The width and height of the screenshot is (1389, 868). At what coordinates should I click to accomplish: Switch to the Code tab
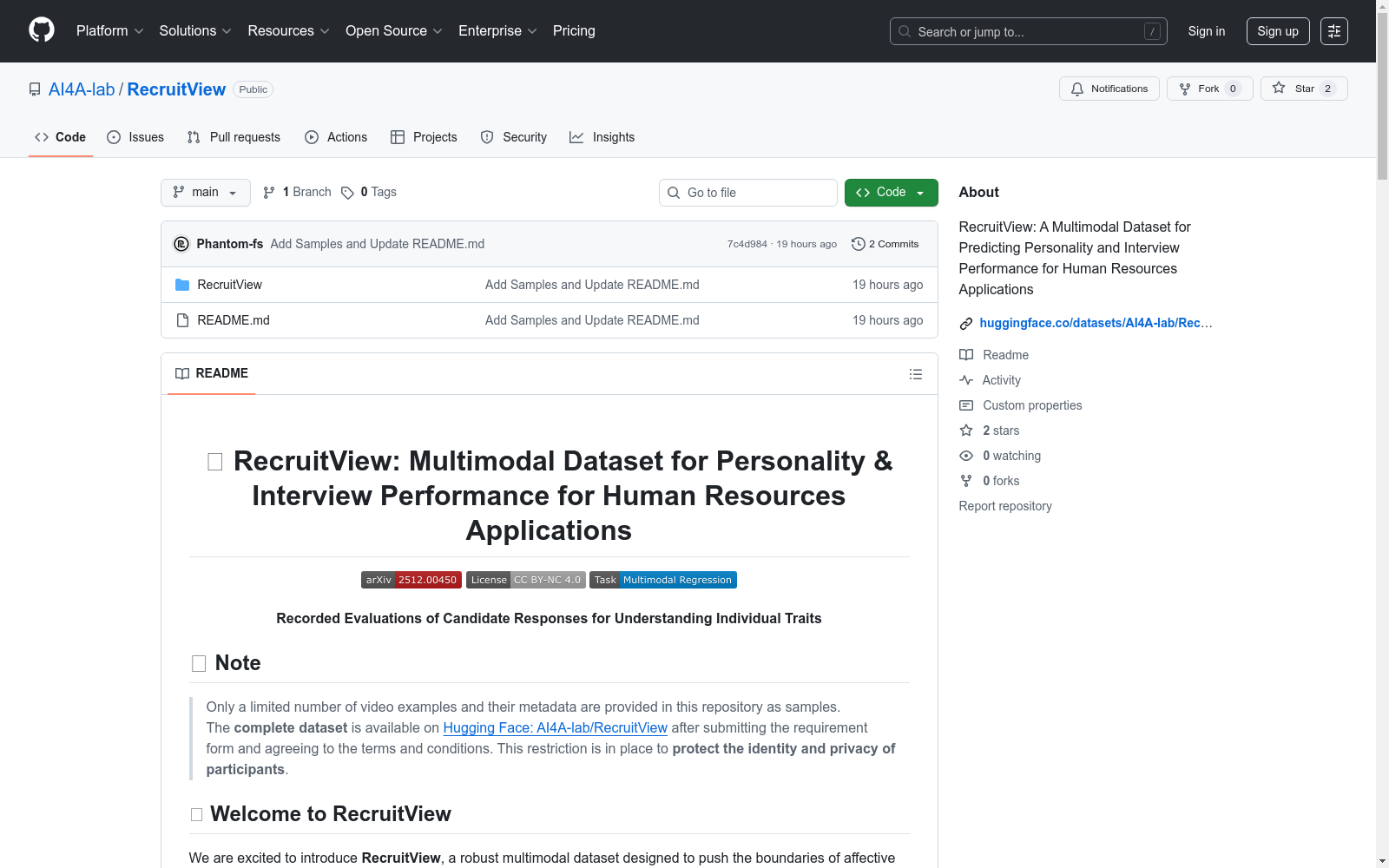61,137
